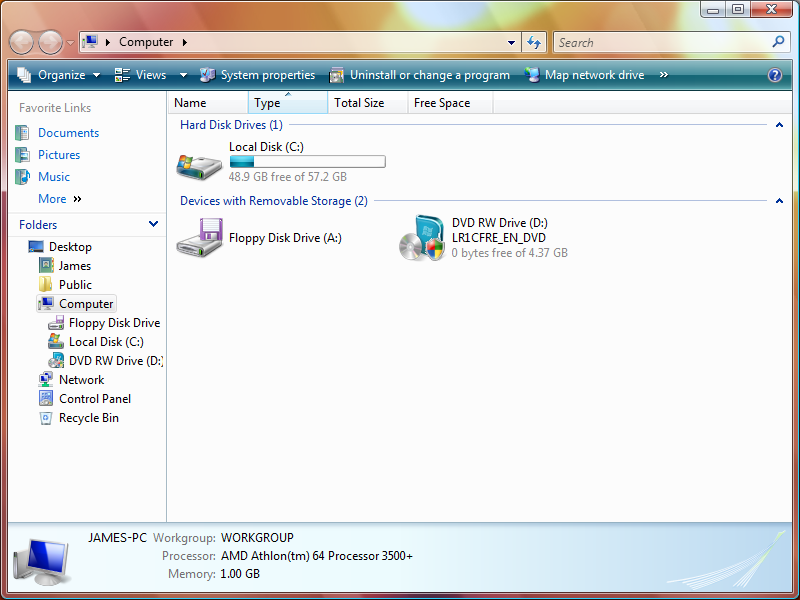Image resolution: width=800 pixels, height=600 pixels.
Task: Collapse the Folders pane arrow
Action: point(153,224)
